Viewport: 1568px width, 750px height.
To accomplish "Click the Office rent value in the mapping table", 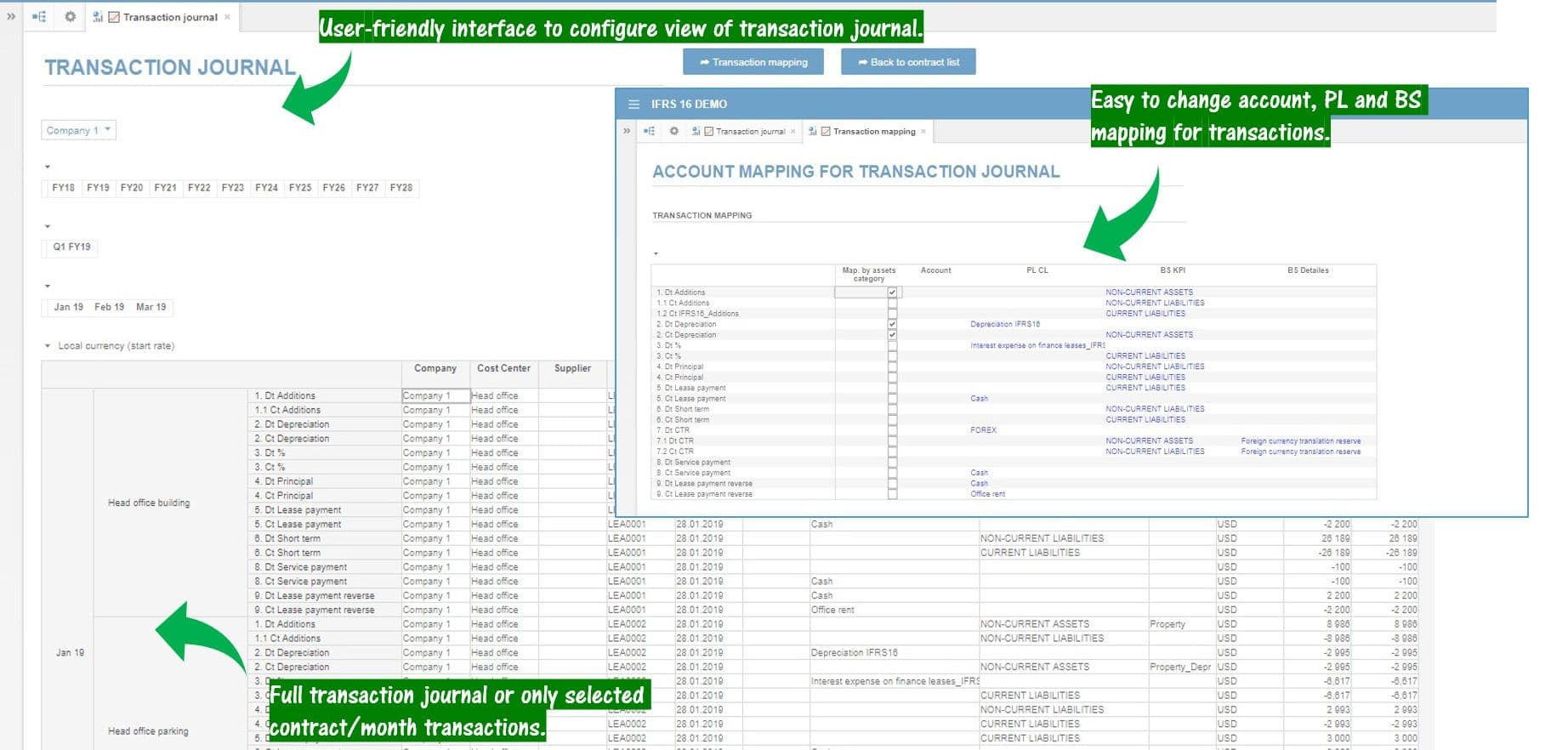I will pyautogui.click(x=987, y=494).
